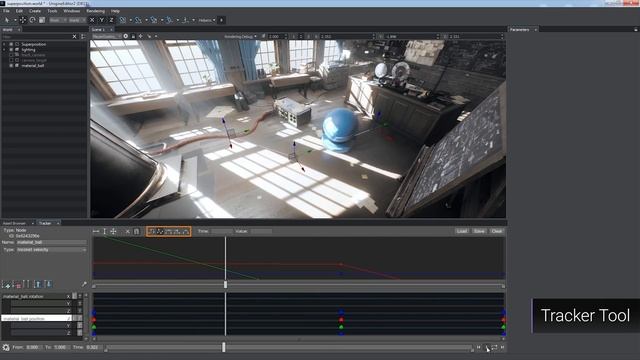Click the add track icon in Tracker
Viewport: 640px width, 360px height.
click(7, 284)
